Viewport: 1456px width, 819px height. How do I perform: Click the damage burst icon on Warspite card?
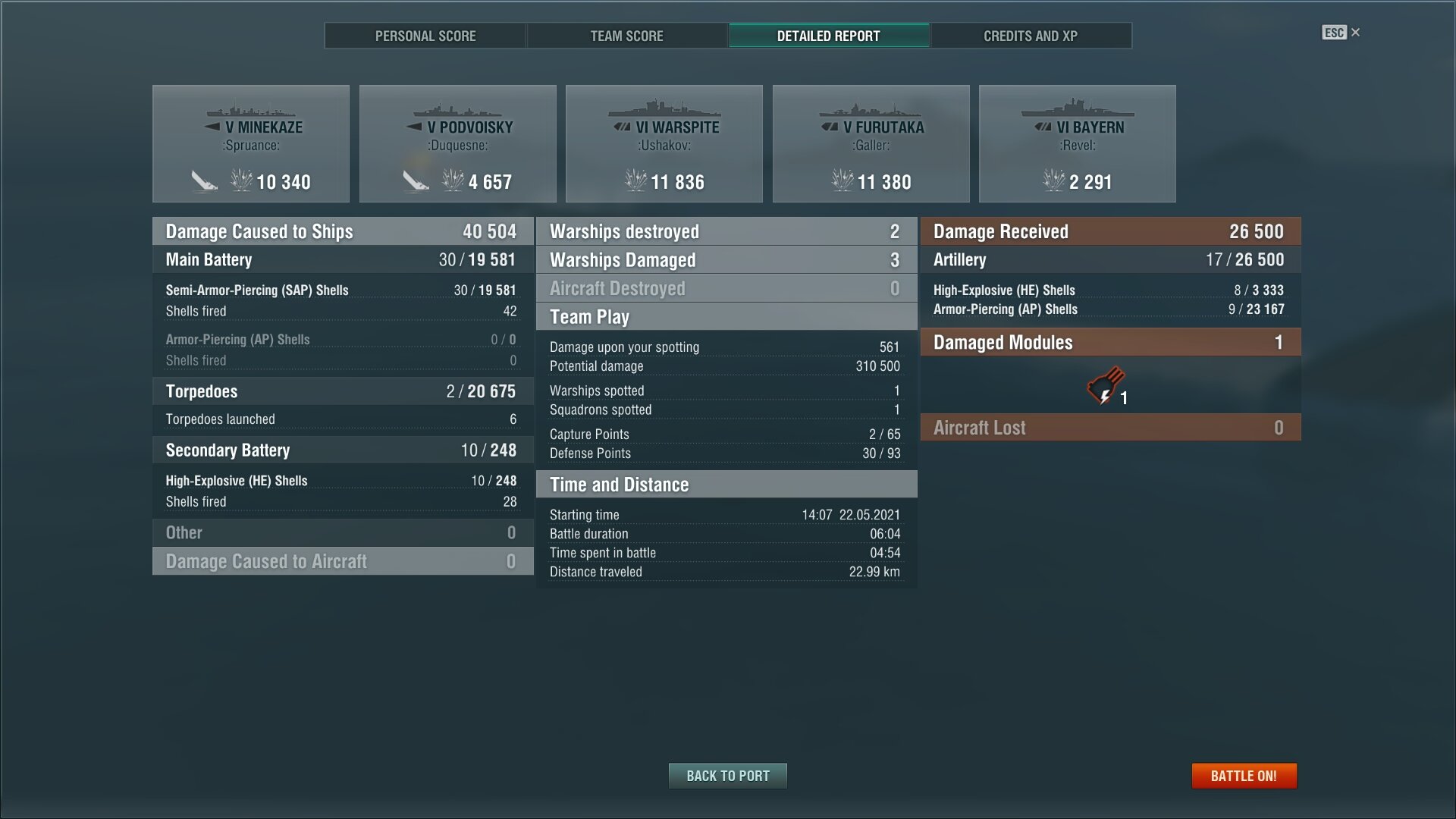coord(635,180)
